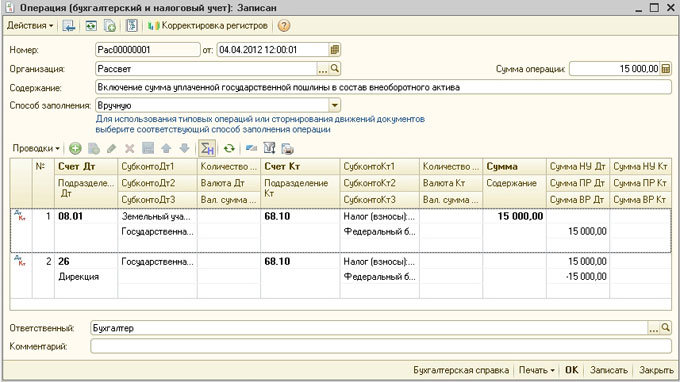
Task: Click the filter settings icon
Action: [269, 149]
